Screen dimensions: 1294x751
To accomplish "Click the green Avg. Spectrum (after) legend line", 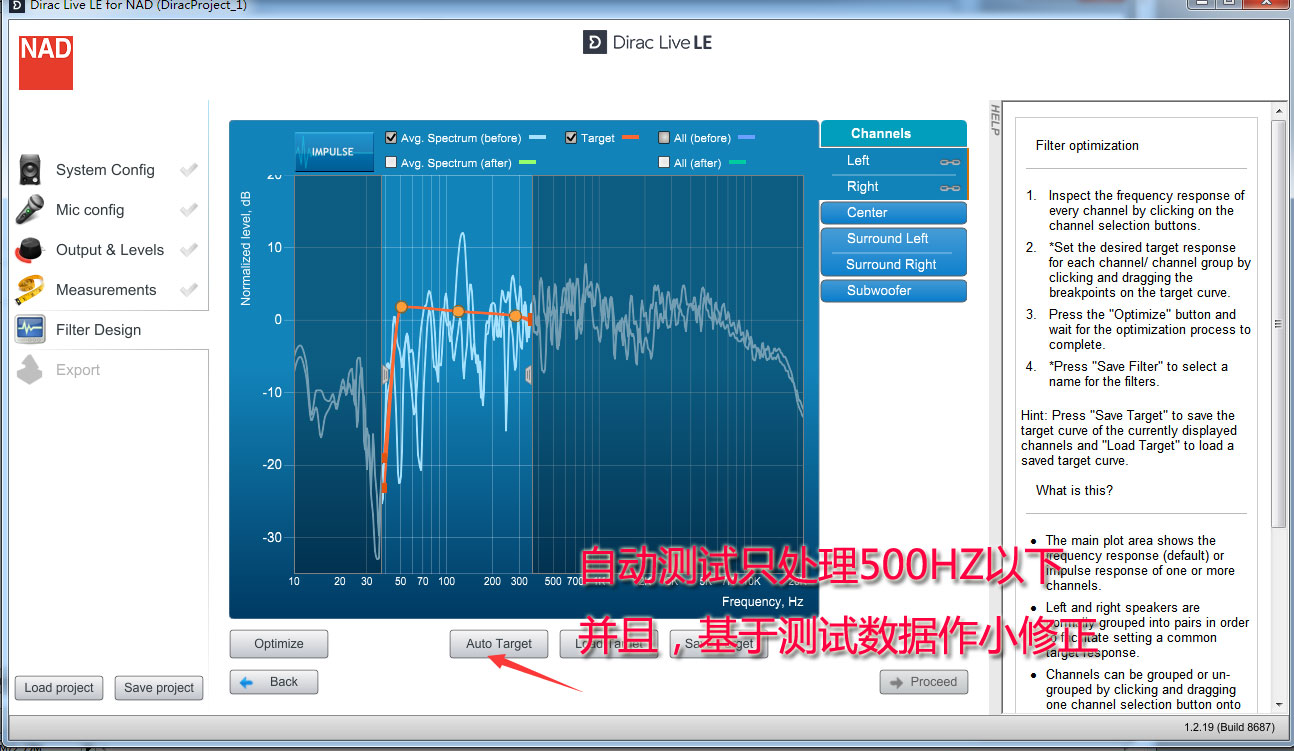I will (x=528, y=162).
